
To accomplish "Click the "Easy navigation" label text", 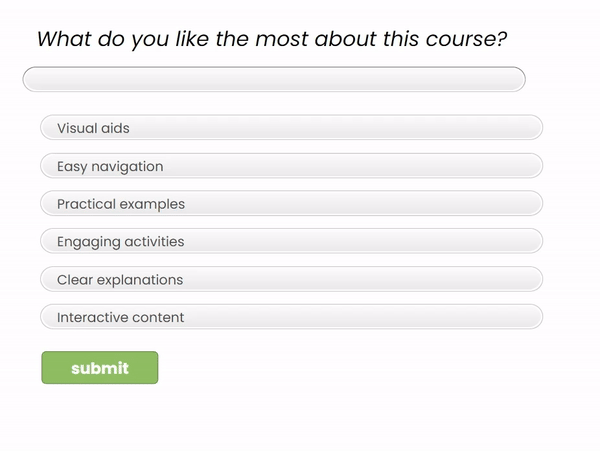I will [110, 166].
